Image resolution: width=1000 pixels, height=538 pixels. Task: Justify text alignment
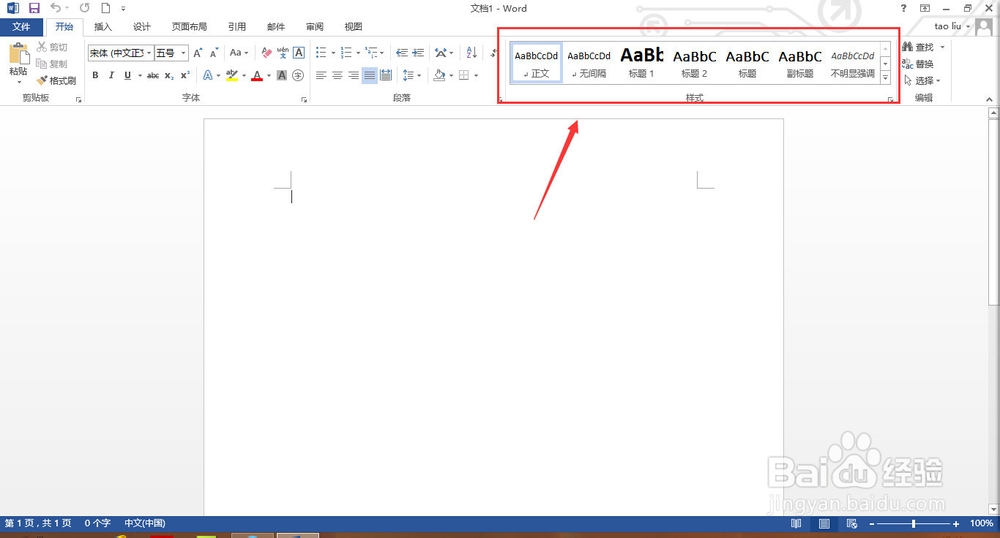(x=369, y=75)
